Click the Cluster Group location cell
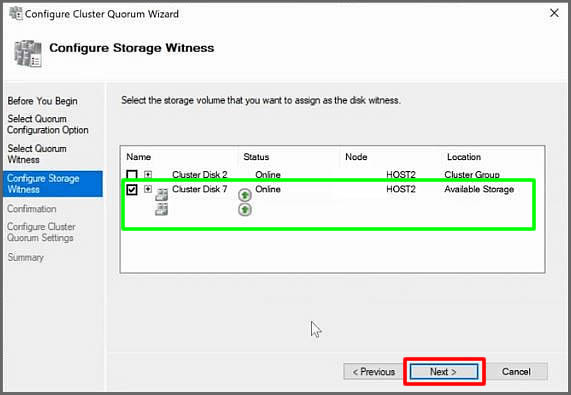Image resolution: width=571 pixels, height=395 pixels. pyautogui.click(x=472, y=175)
